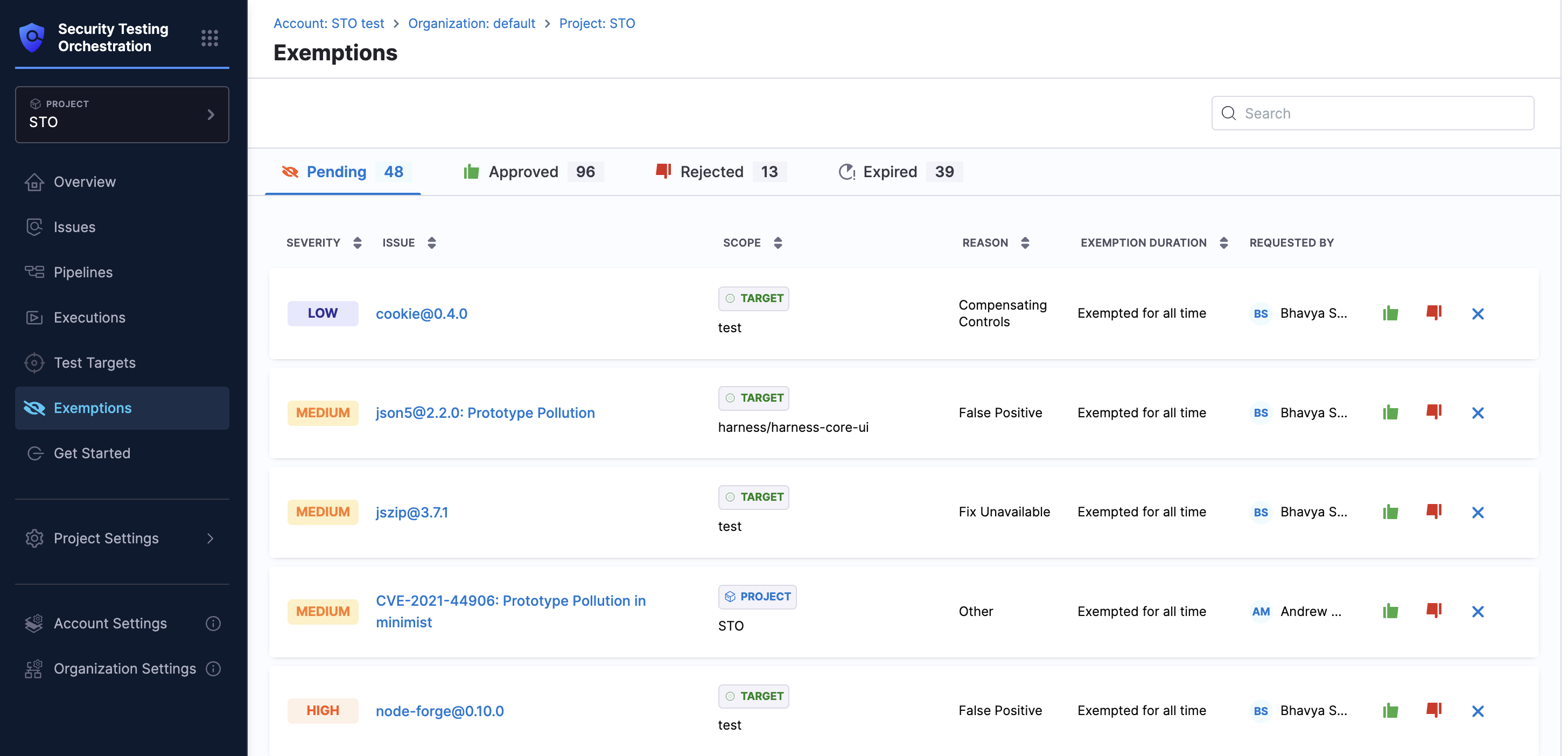The height and width of the screenshot is (756, 1568).
Task: Navigate to Organization: default breadcrumb
Action: 471,23
